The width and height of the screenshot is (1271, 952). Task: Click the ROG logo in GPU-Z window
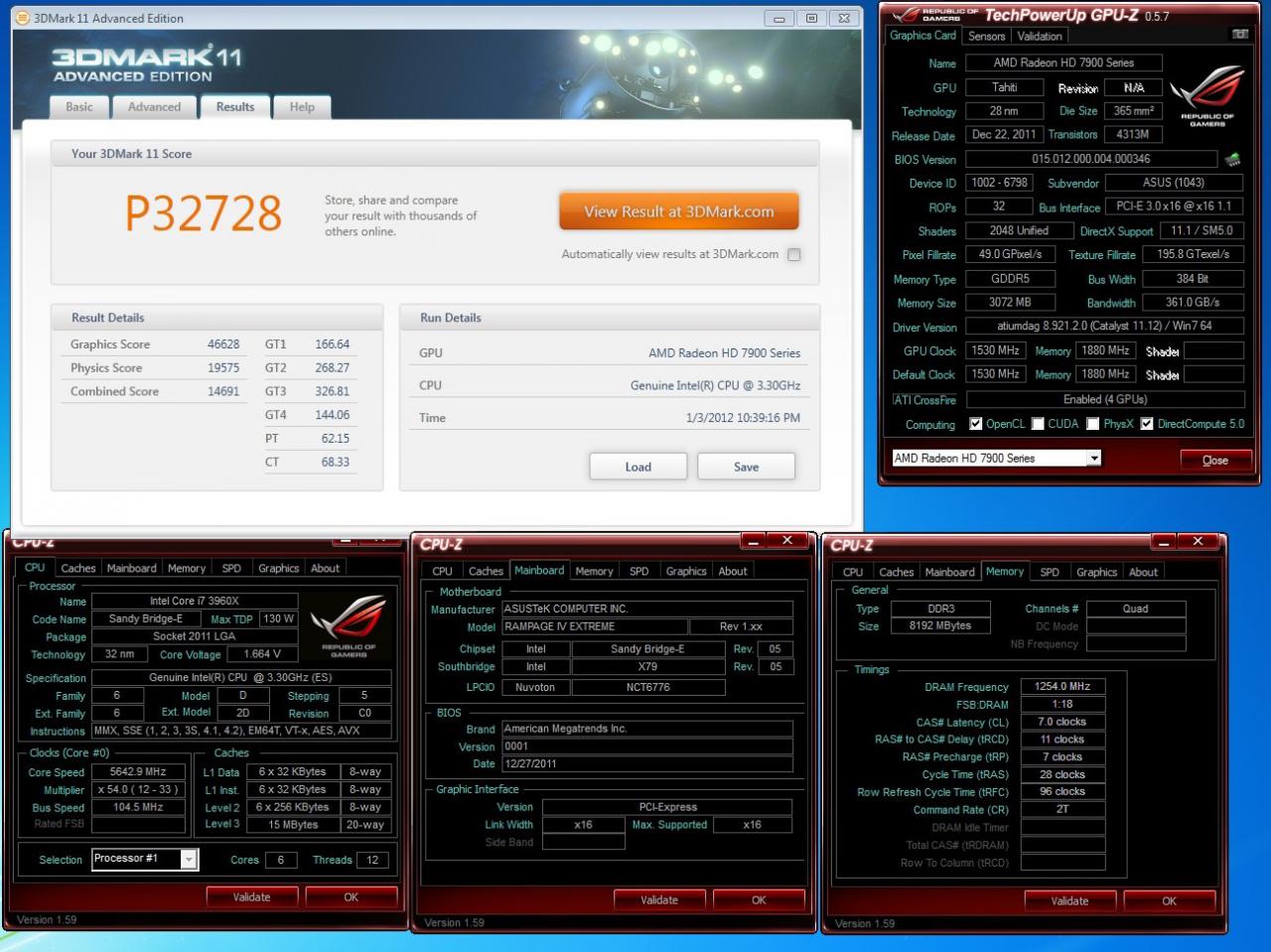point(1207,95)
